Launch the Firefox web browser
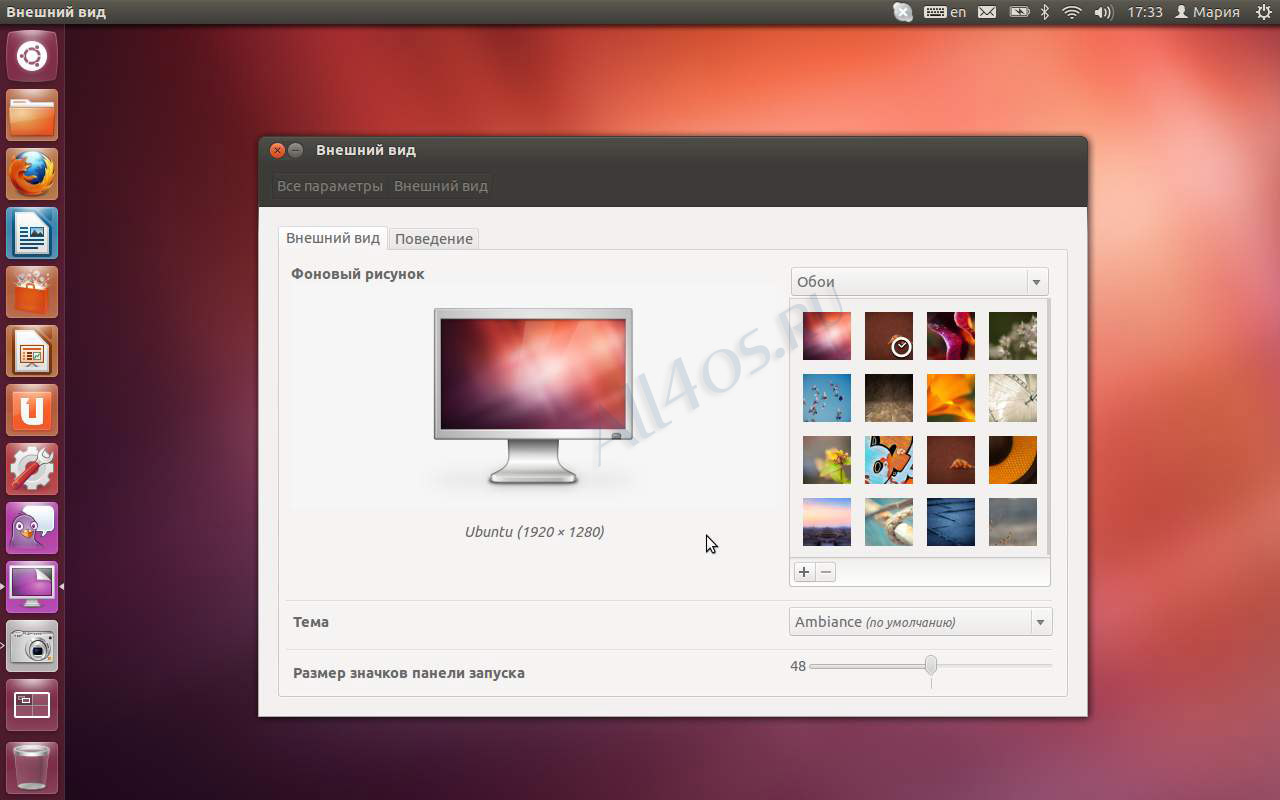1280x800 pixels. pyautogui.click(x=32, y=174)
